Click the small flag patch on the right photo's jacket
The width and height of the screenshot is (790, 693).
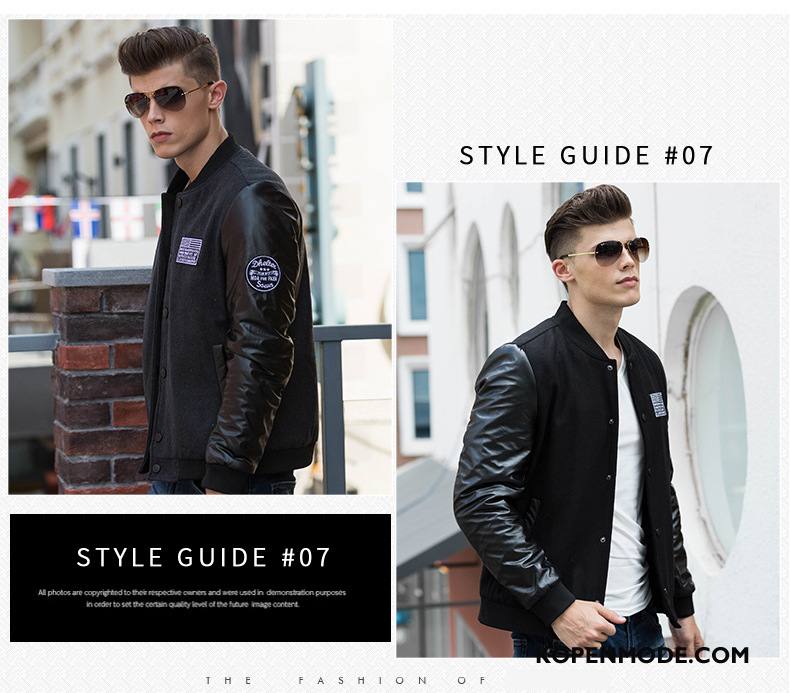click(x=657, y=404)
